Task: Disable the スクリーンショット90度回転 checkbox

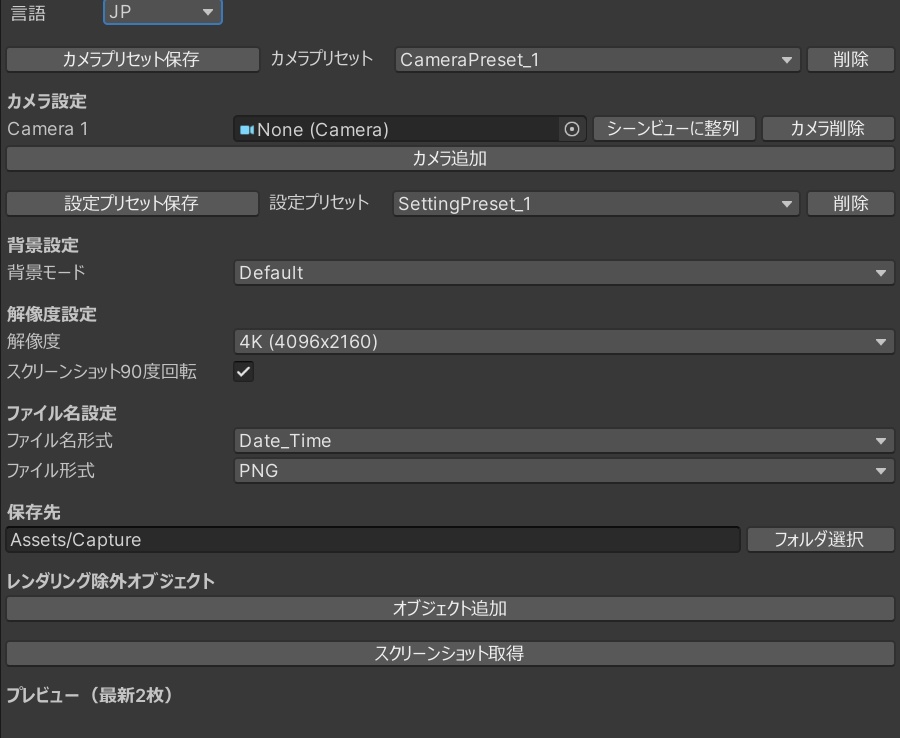Action: [241, 370]
